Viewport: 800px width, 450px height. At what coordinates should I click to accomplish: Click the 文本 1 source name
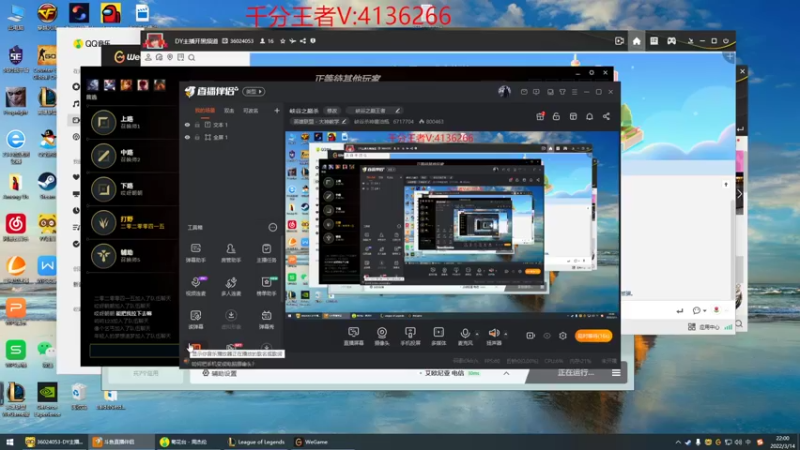(220, 124)
